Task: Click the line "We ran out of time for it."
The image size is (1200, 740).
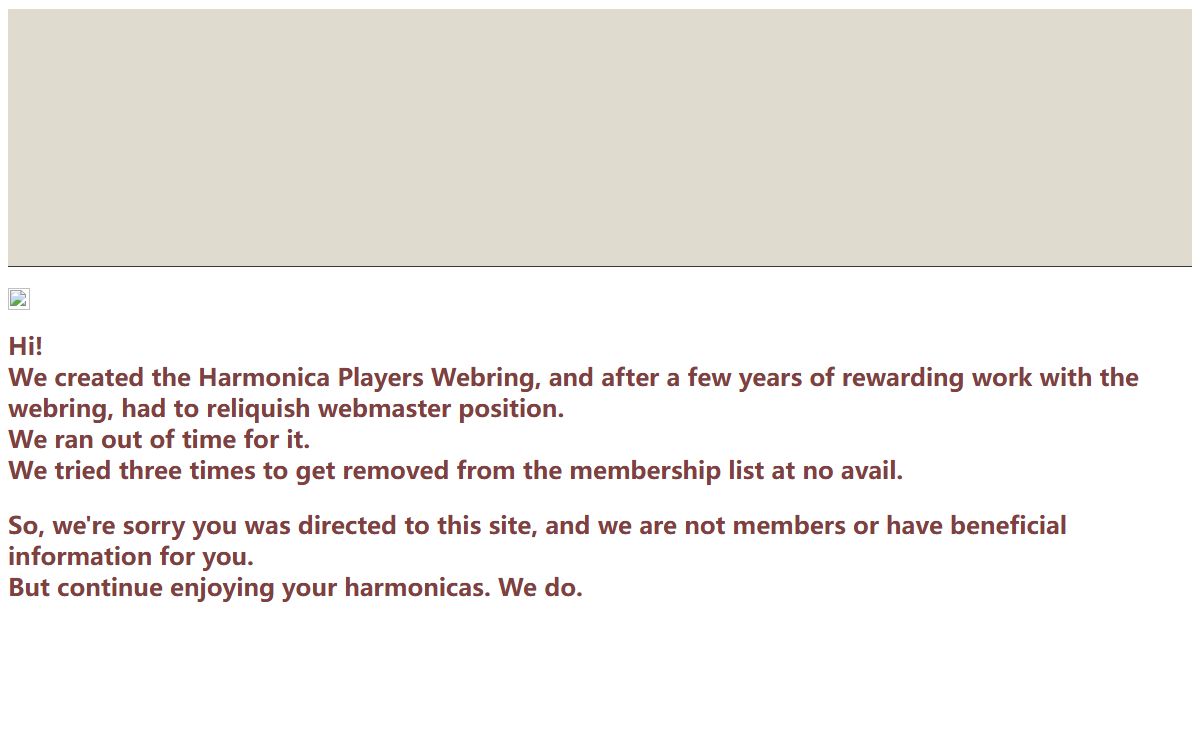Action: (159, 439)
